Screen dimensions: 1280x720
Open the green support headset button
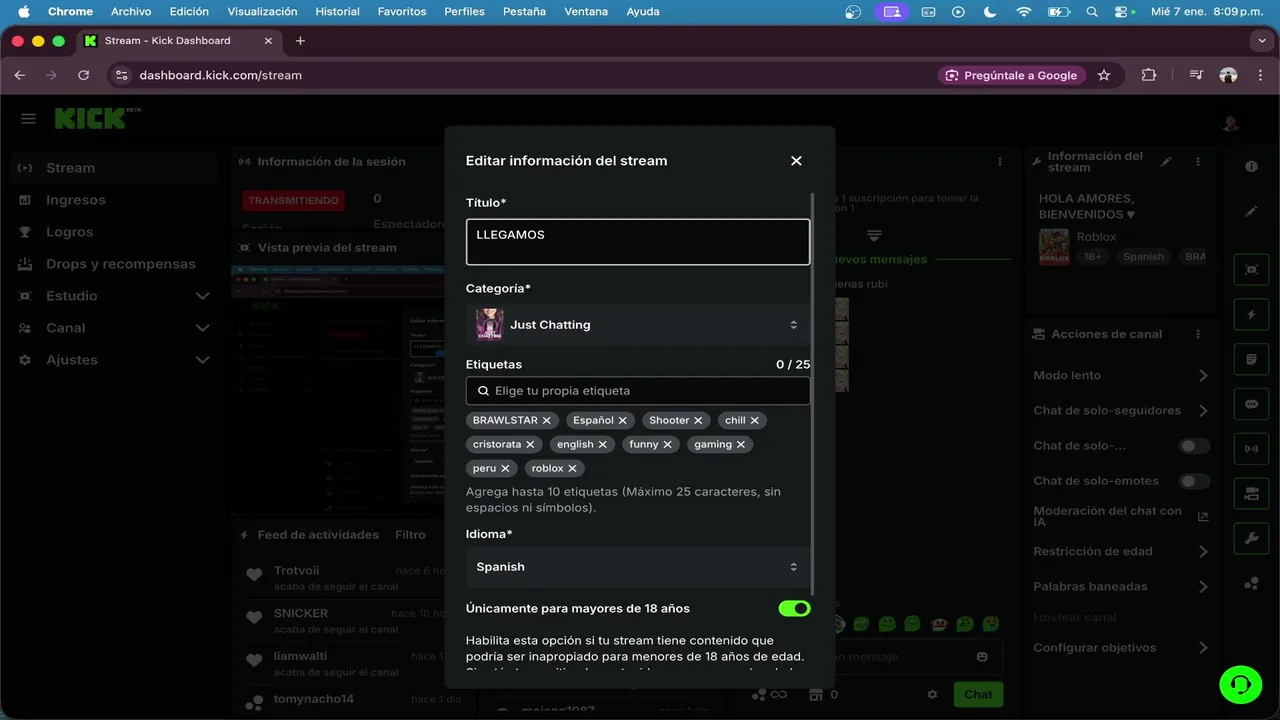(1241, 684)
